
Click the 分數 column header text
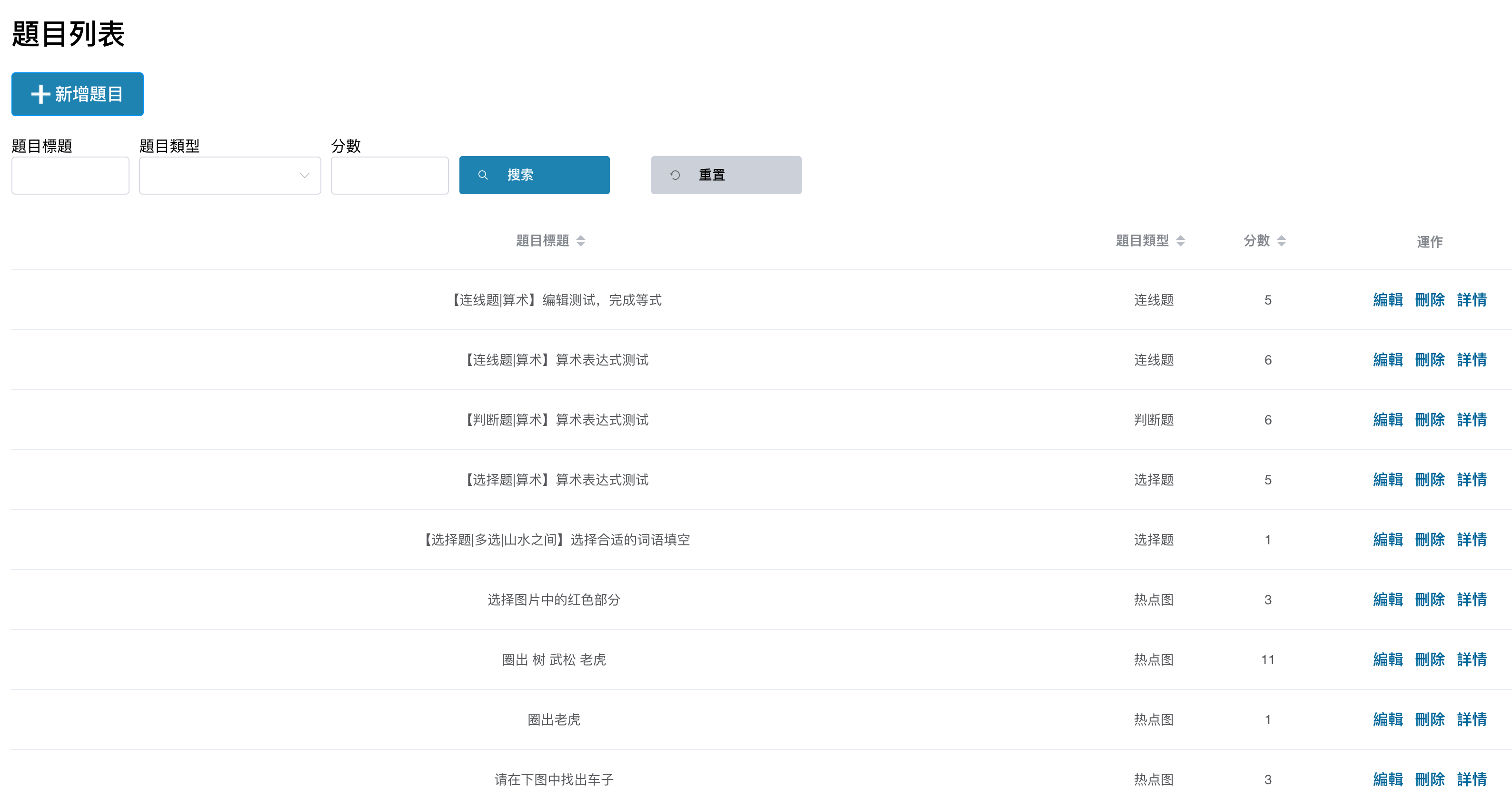(1257, 241)
